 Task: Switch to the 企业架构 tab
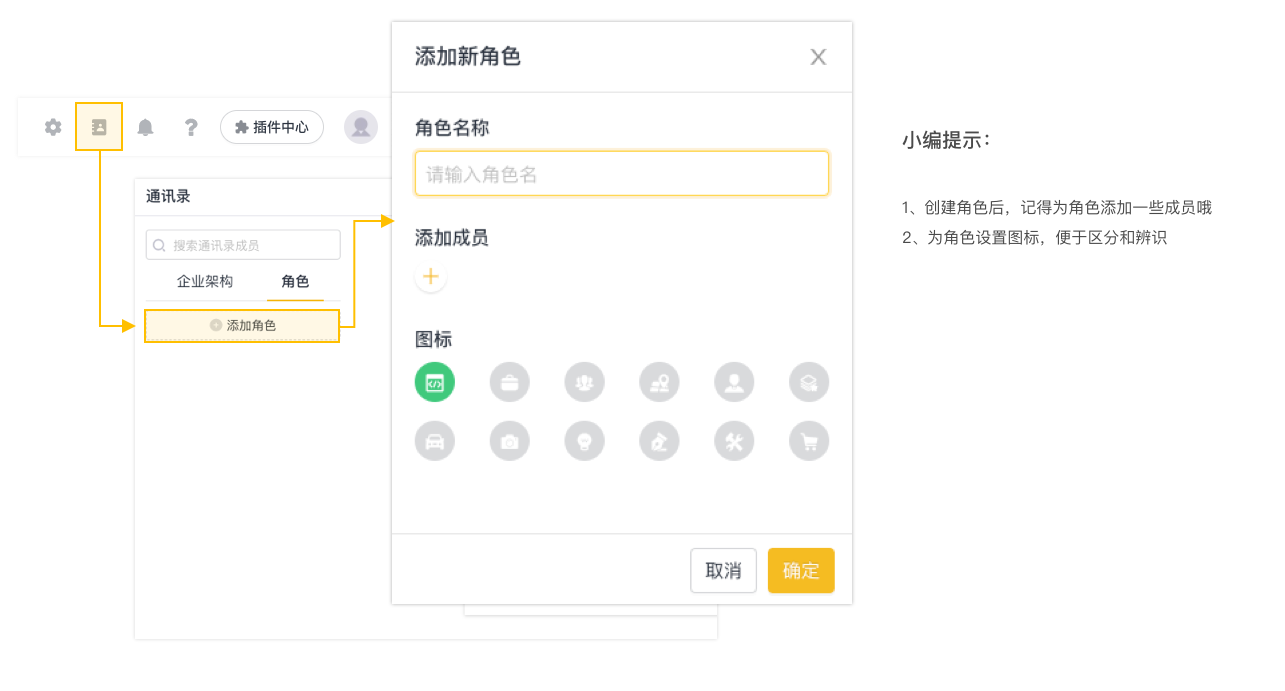point(205,282)
